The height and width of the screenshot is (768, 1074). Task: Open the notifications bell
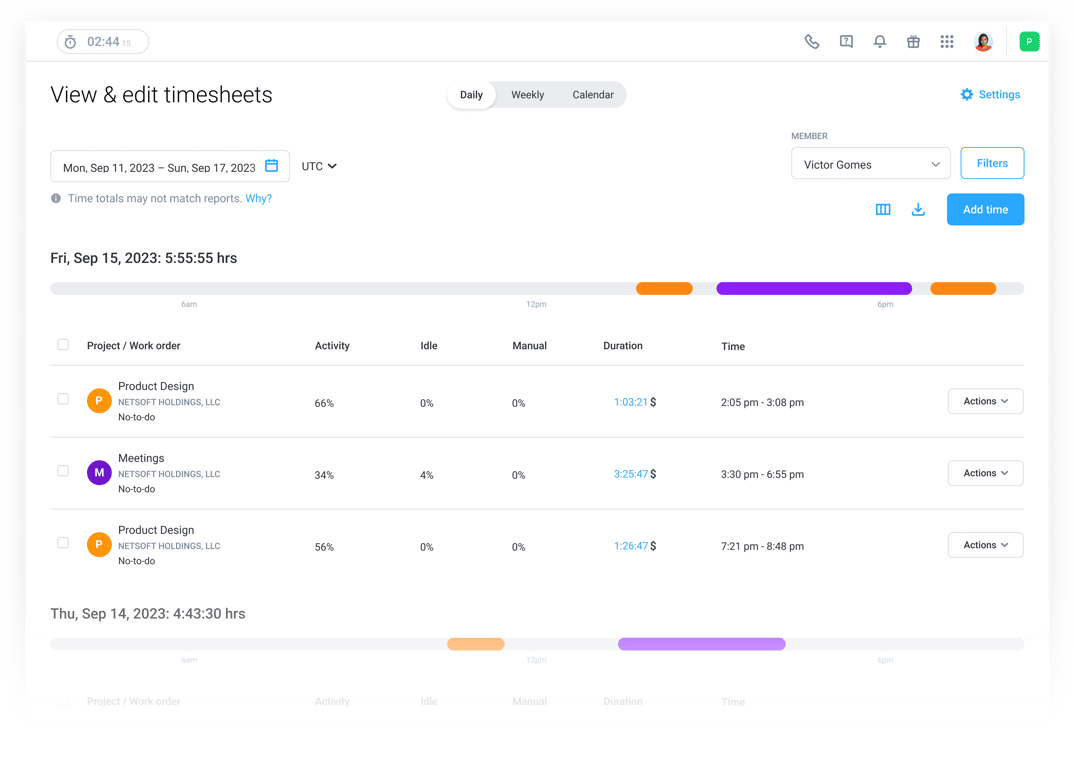coord(879,42)
